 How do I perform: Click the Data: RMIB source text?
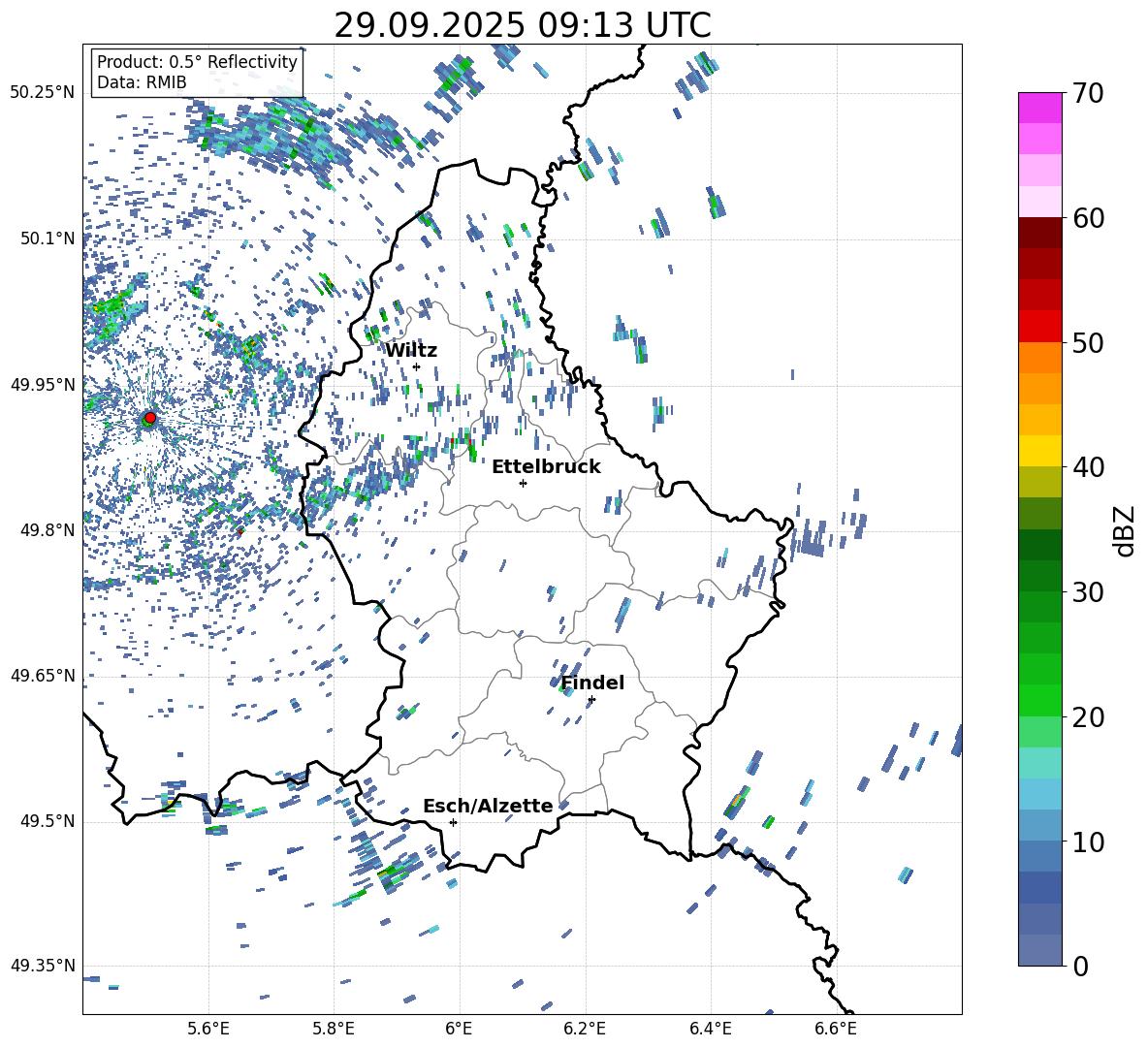point(142,82)
